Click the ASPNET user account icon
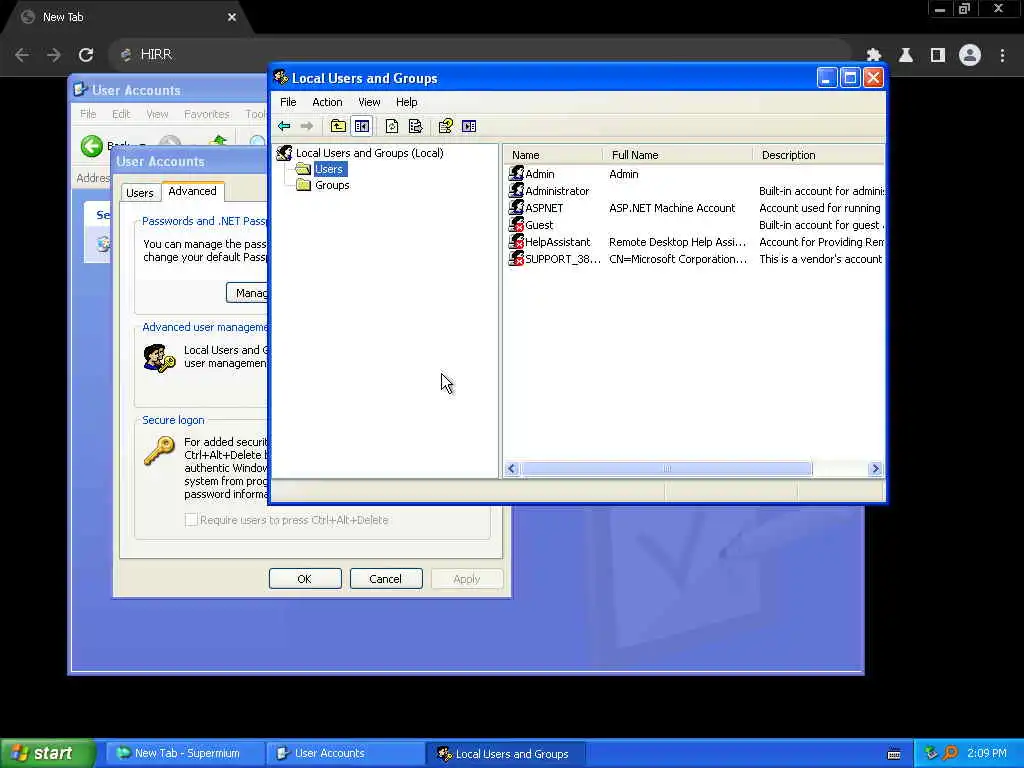 pyautogui.click(x=516, y=208)
